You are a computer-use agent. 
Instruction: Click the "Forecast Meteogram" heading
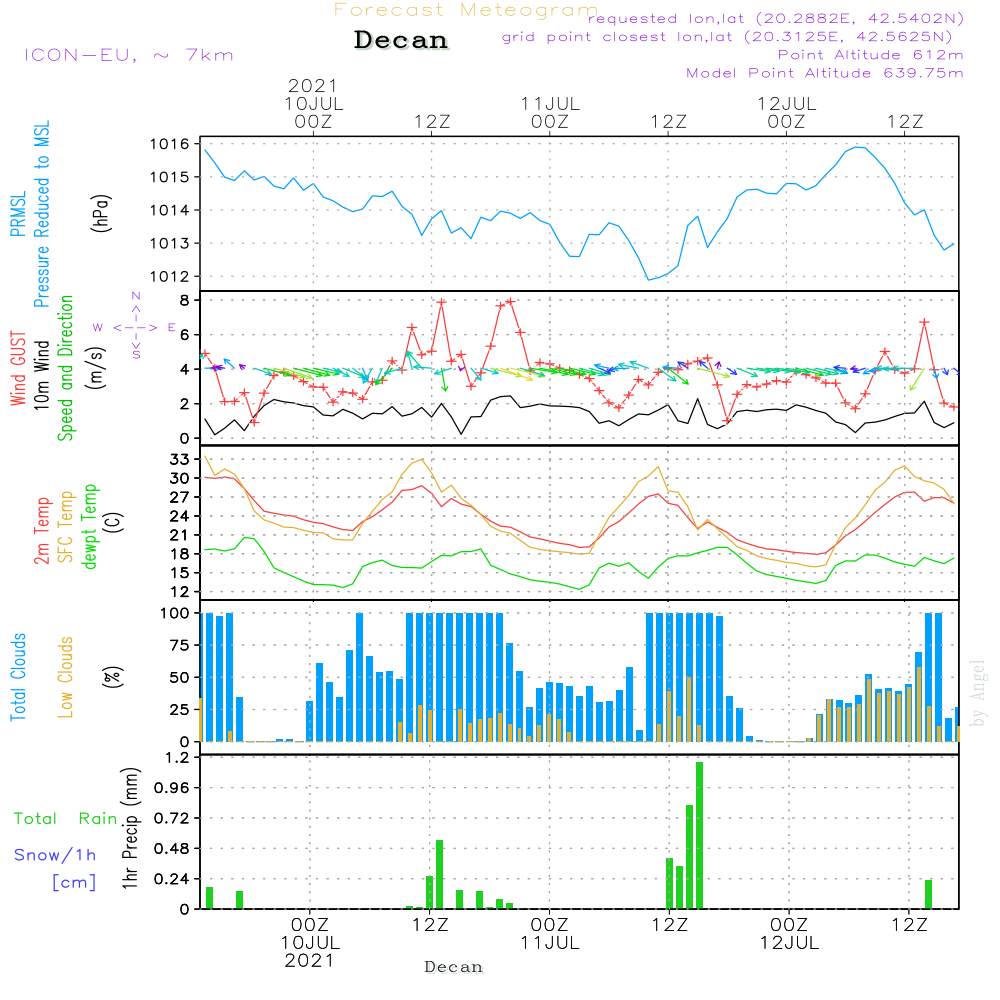click(x=466, y=10)
